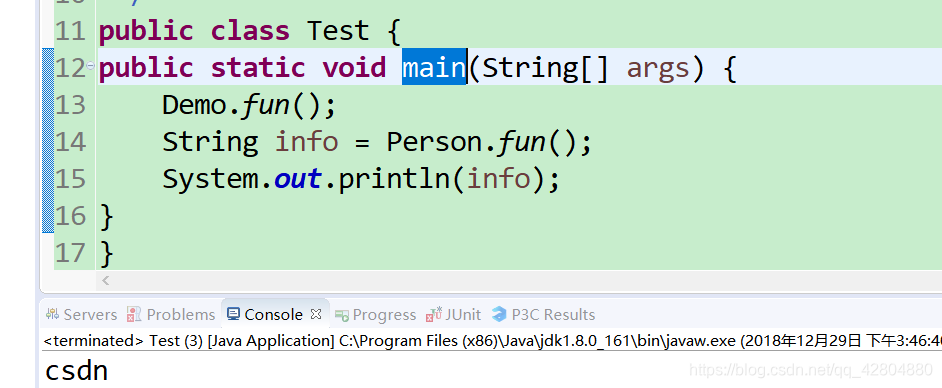Click the Progress tab icon
Viewport: 942px width, 388px height.
click(x=342, y=315)
